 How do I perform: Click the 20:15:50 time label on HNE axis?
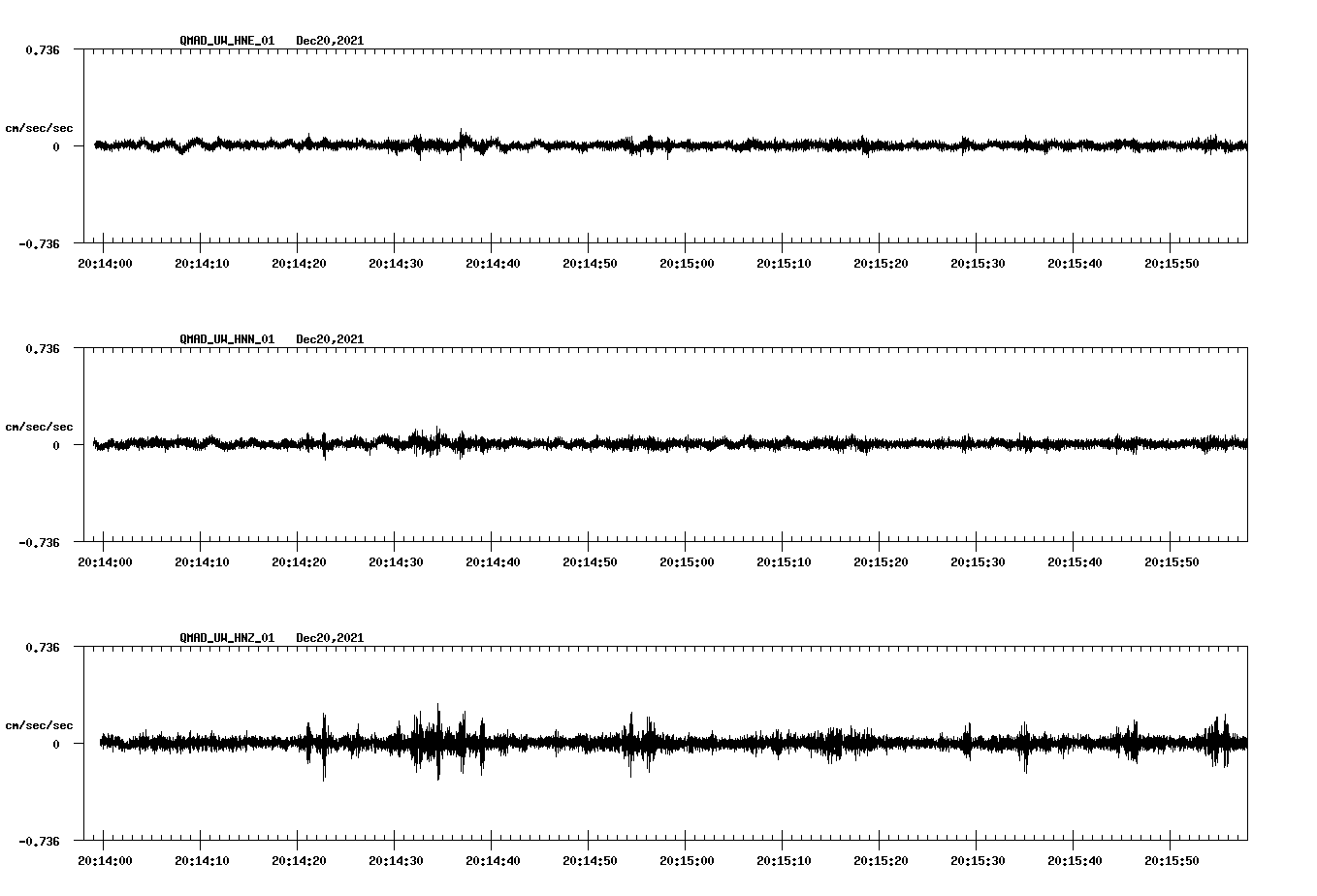tap(1172, 264)
